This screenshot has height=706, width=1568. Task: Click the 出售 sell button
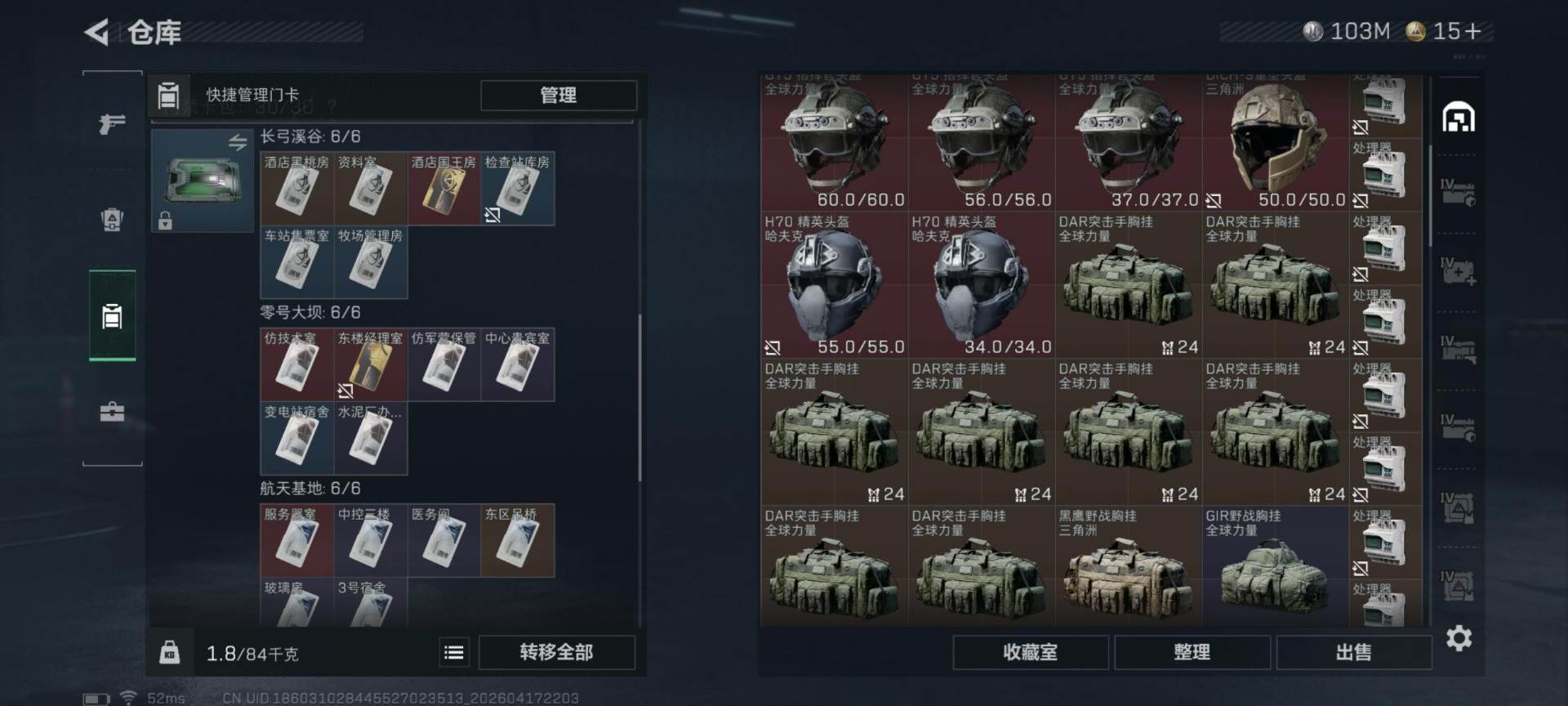point(1354,652)
